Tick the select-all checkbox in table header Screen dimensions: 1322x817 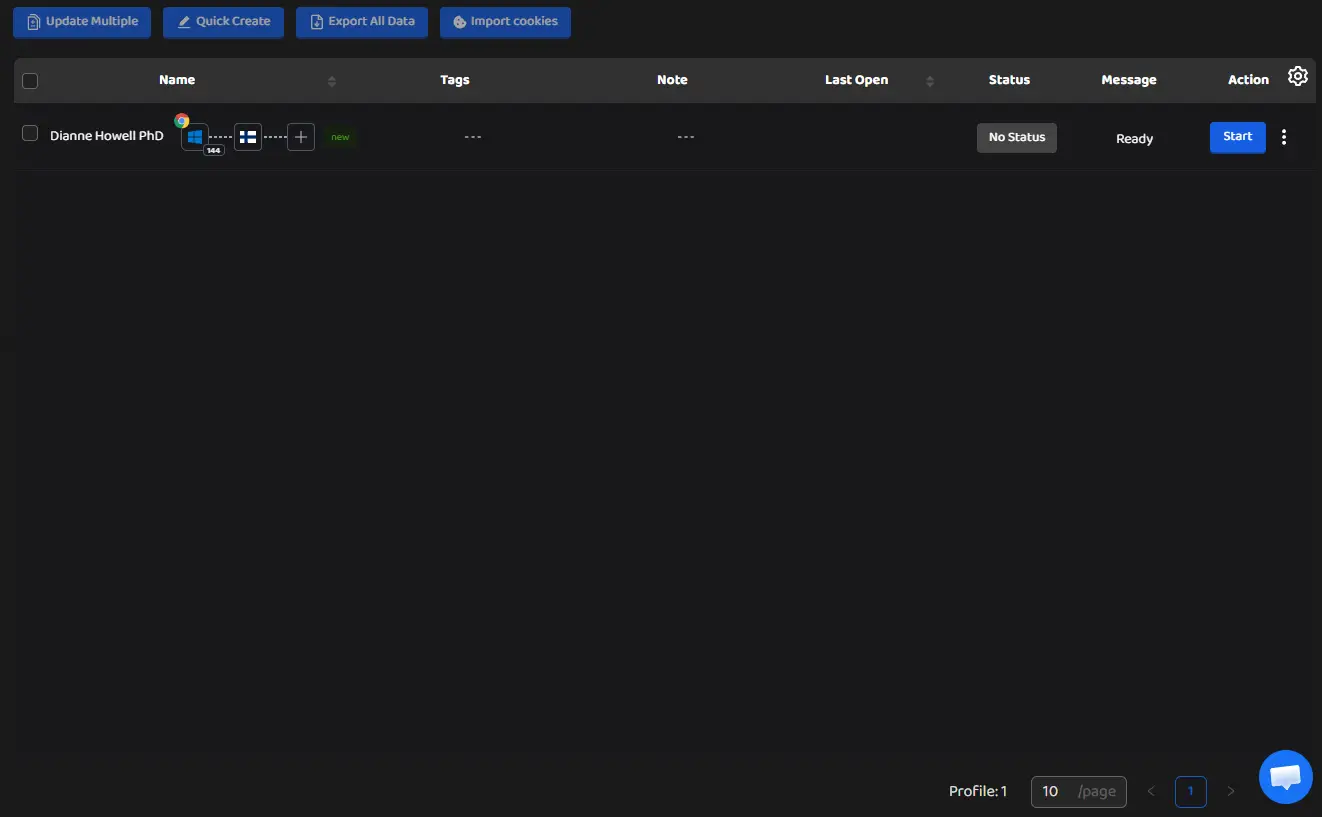pos(30,81)
